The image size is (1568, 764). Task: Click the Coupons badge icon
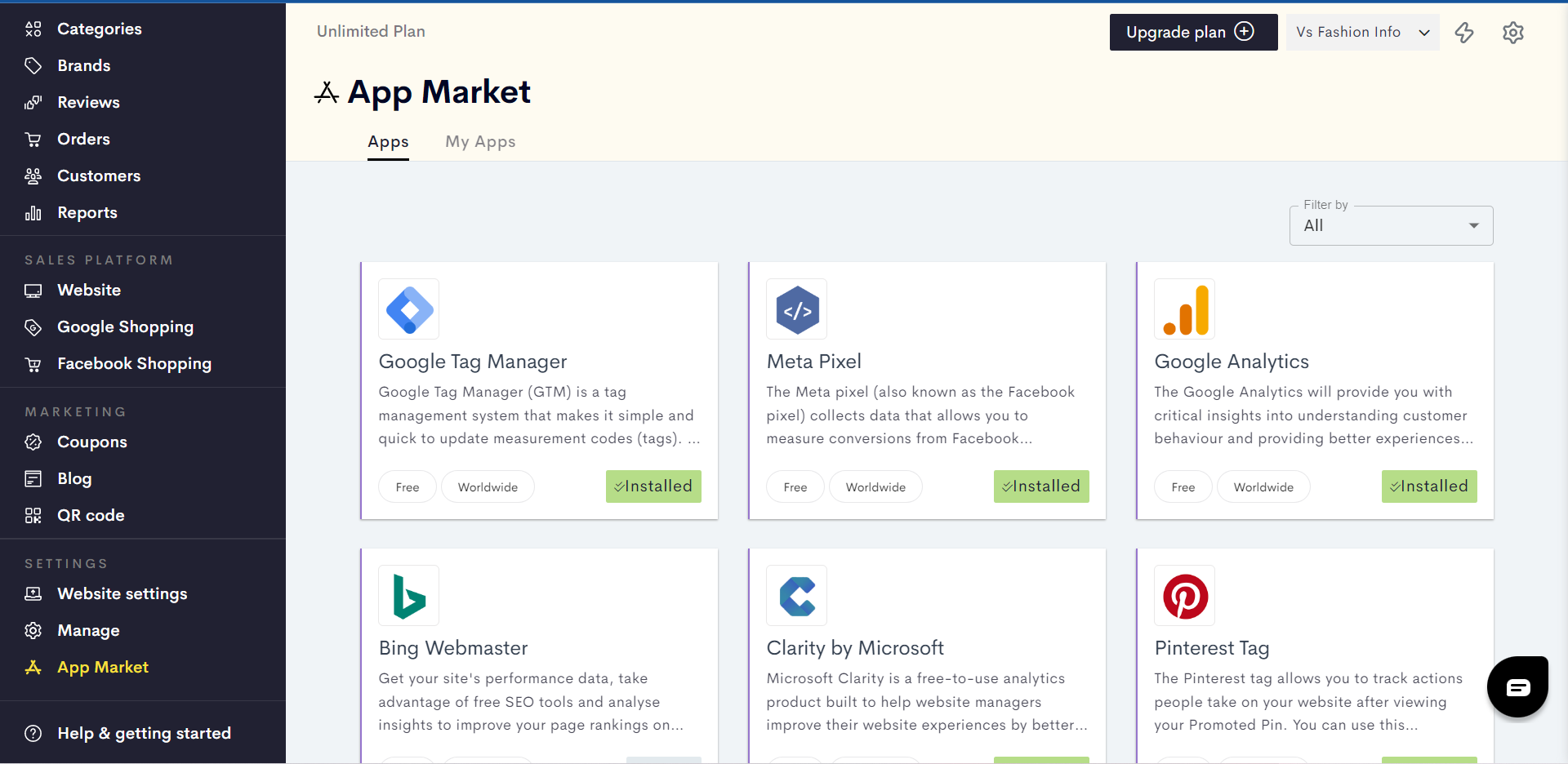tap(33, 442)
